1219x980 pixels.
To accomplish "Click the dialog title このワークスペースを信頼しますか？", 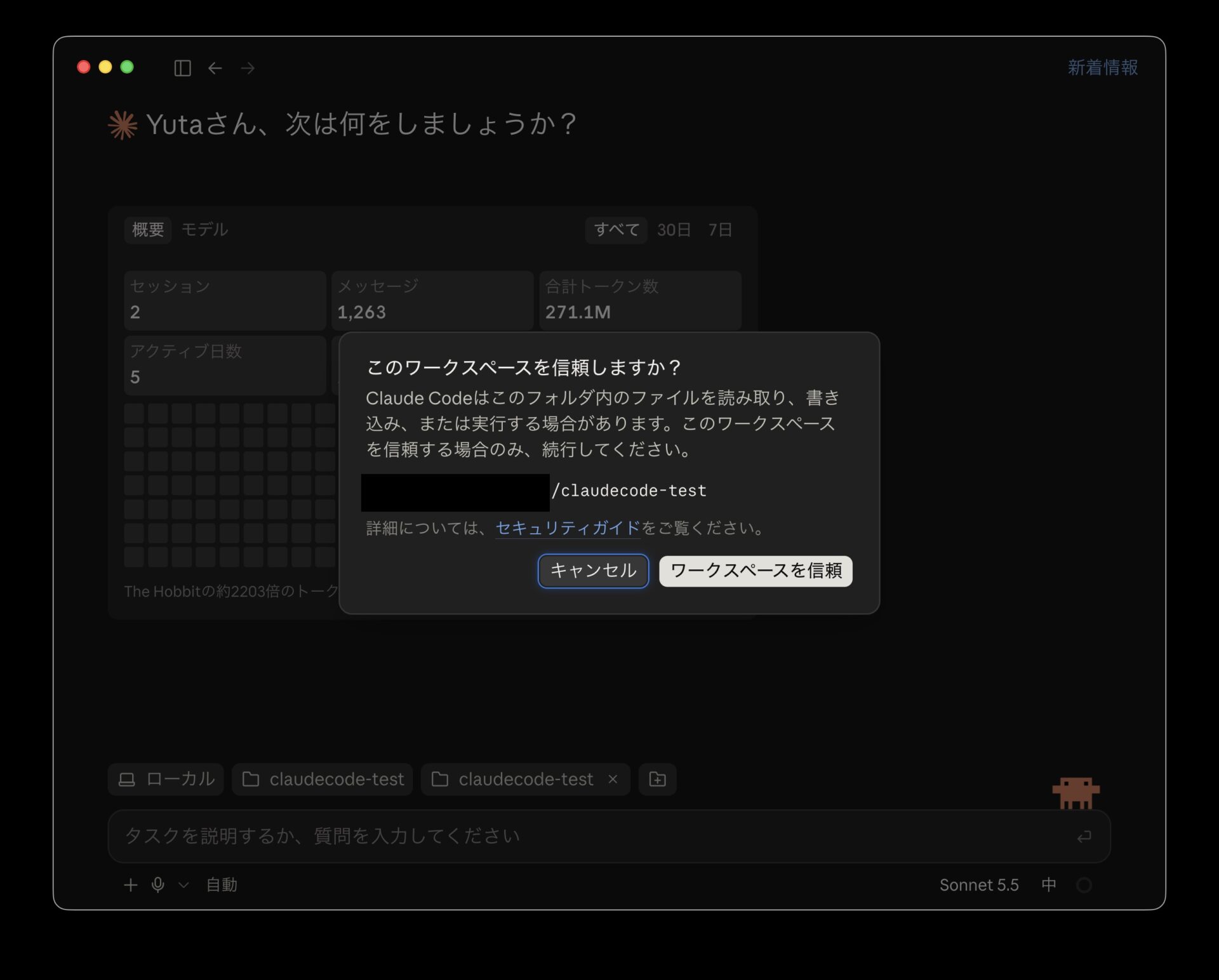I will tap(524, 367).
